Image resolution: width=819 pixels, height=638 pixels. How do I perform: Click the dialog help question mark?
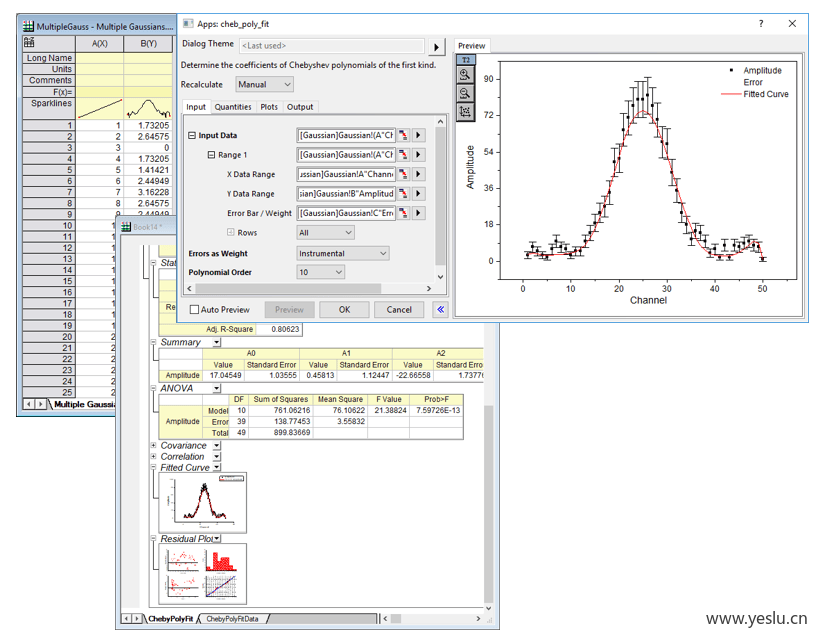pos(760,24)
